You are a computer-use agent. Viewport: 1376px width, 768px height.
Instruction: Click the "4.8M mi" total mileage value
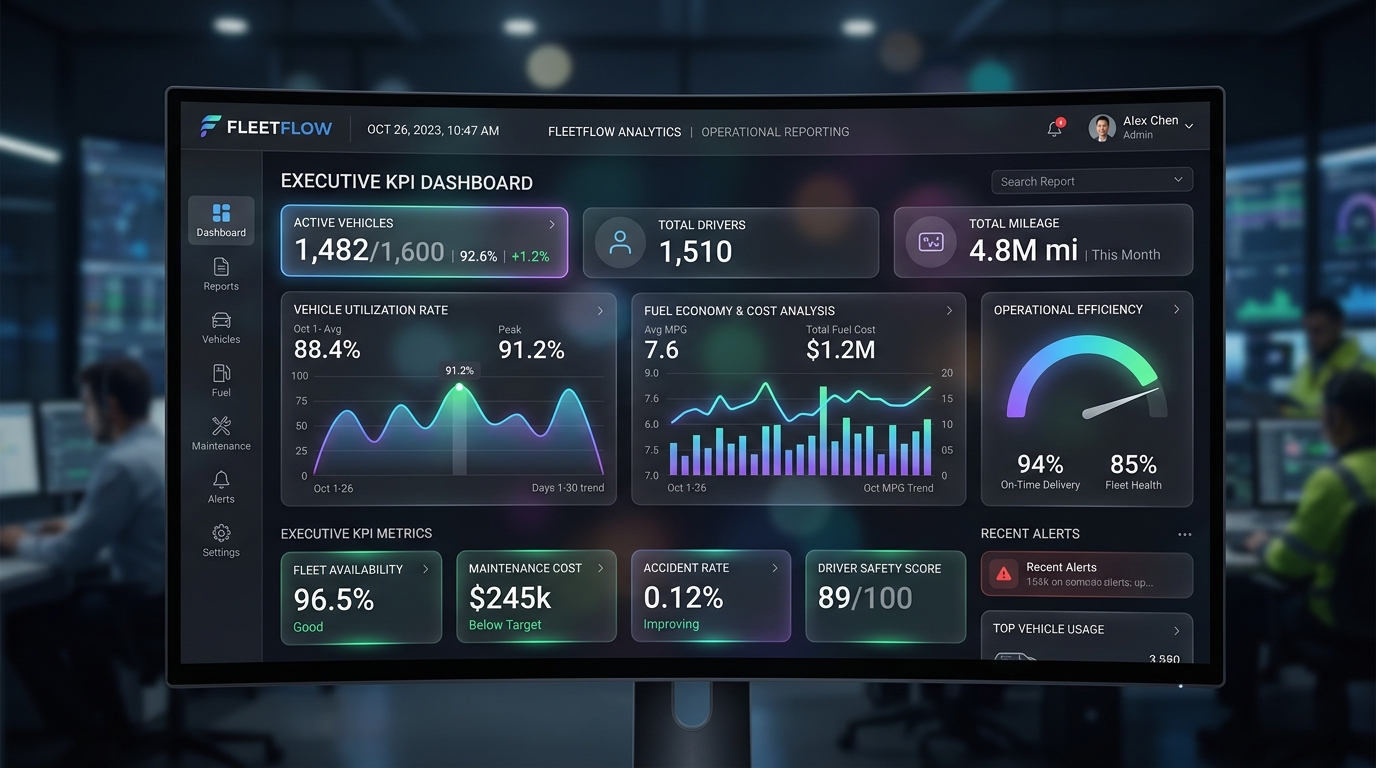click(1023, 251)
